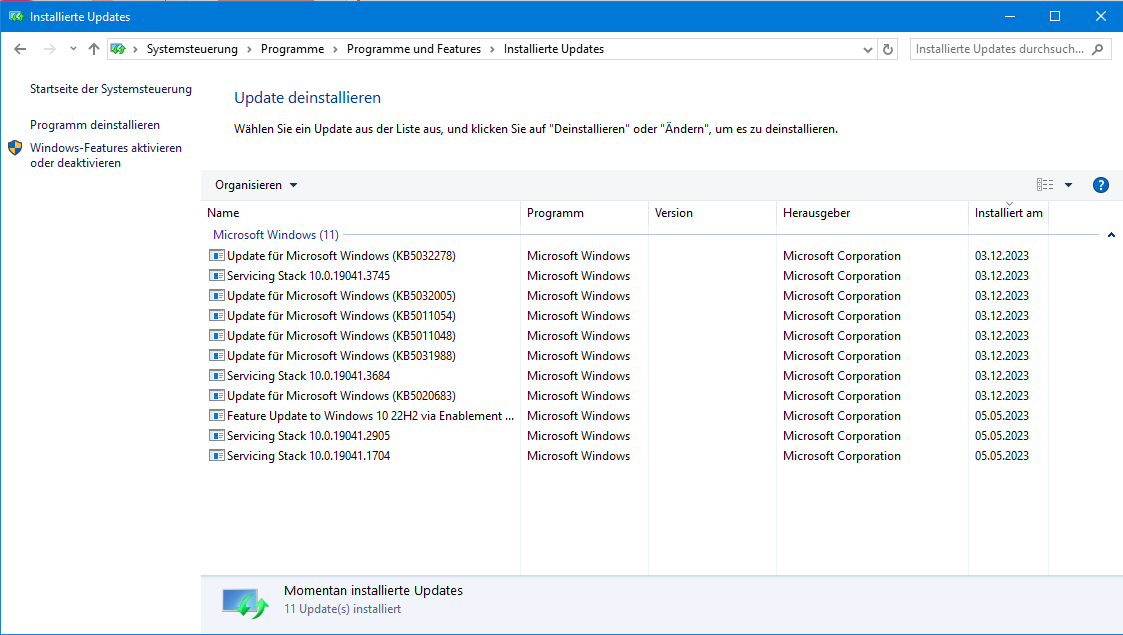The image size is (1123, 635).
Task: Go to Startseite der Systemsteuerung
Action: [111, 89]
